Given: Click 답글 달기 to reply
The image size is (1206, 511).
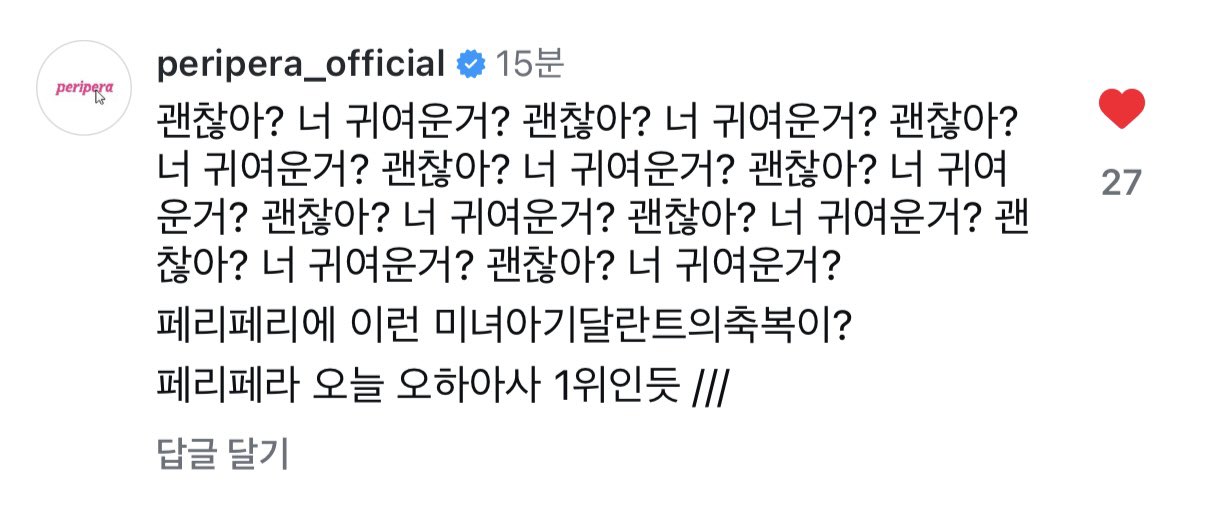Looking at the screenshot, I should pyautogui.click(x=223, y=454).
